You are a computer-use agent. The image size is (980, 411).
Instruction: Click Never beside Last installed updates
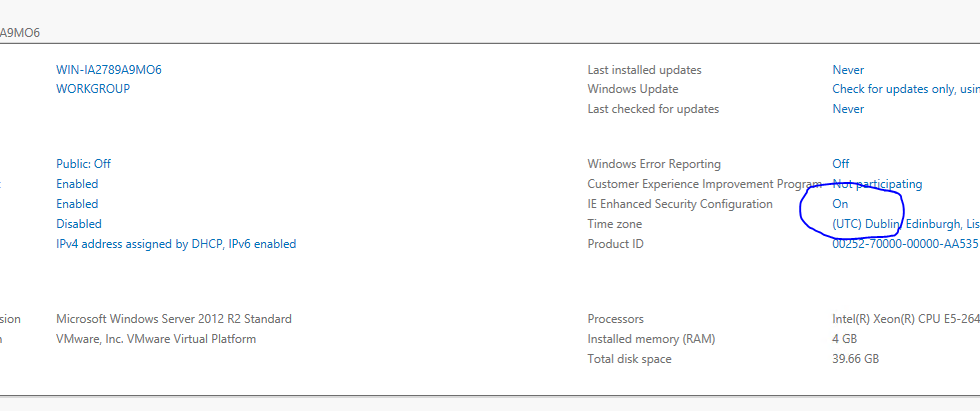click(848, 70)
